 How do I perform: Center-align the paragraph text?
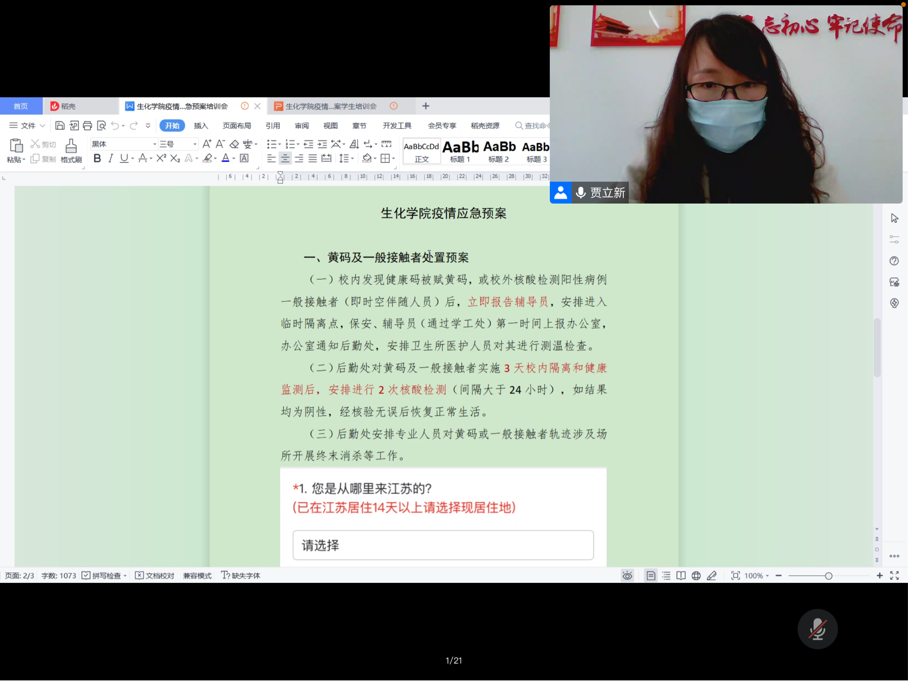click(x=285, y=159)
